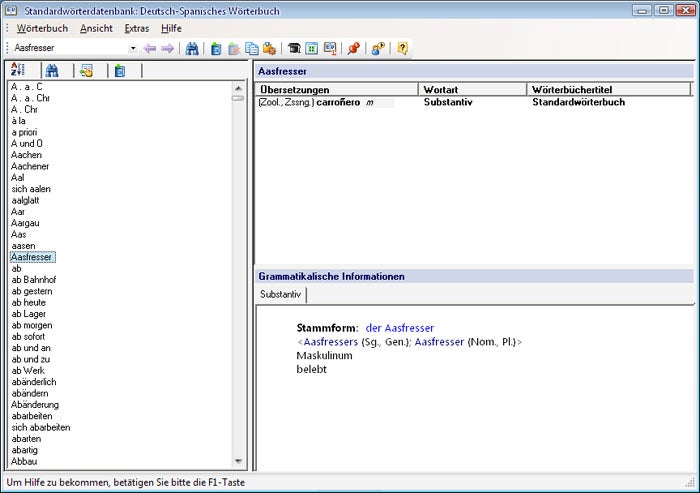Select 'Aachen' in word list

[x=26, y=155]
